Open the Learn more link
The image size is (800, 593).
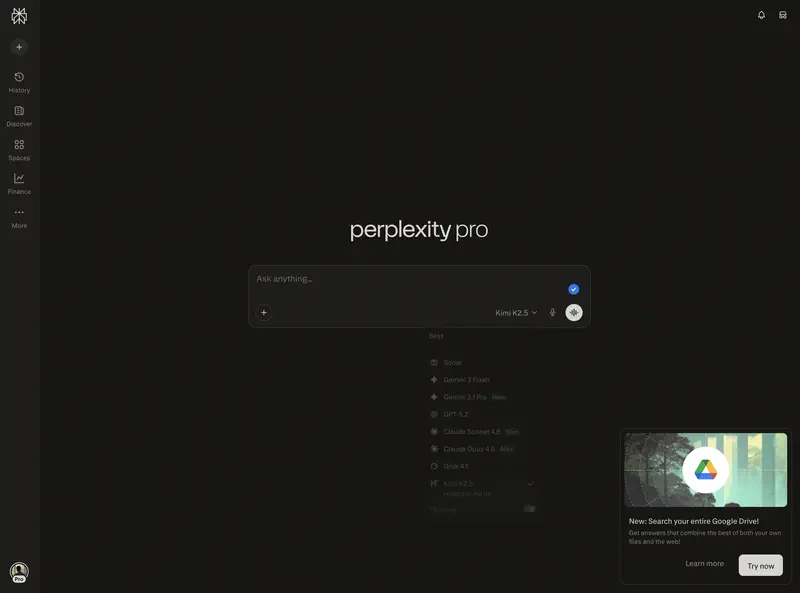point(704,564)
